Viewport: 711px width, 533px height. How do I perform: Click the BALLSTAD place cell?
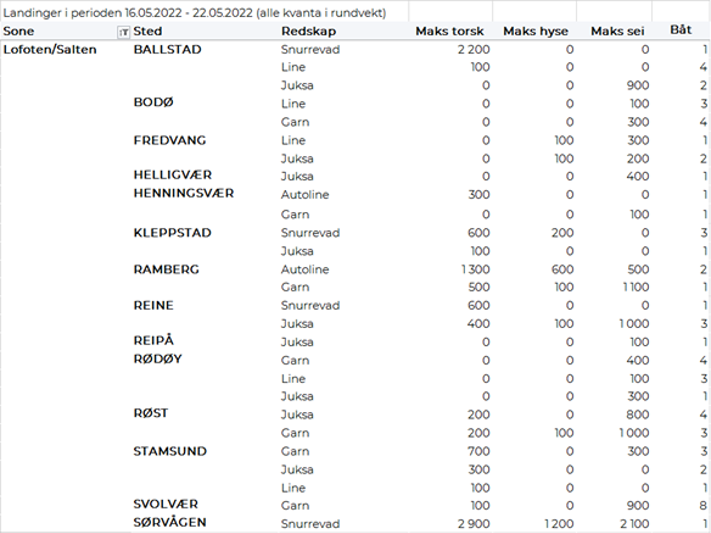click(x=167, y=49)
